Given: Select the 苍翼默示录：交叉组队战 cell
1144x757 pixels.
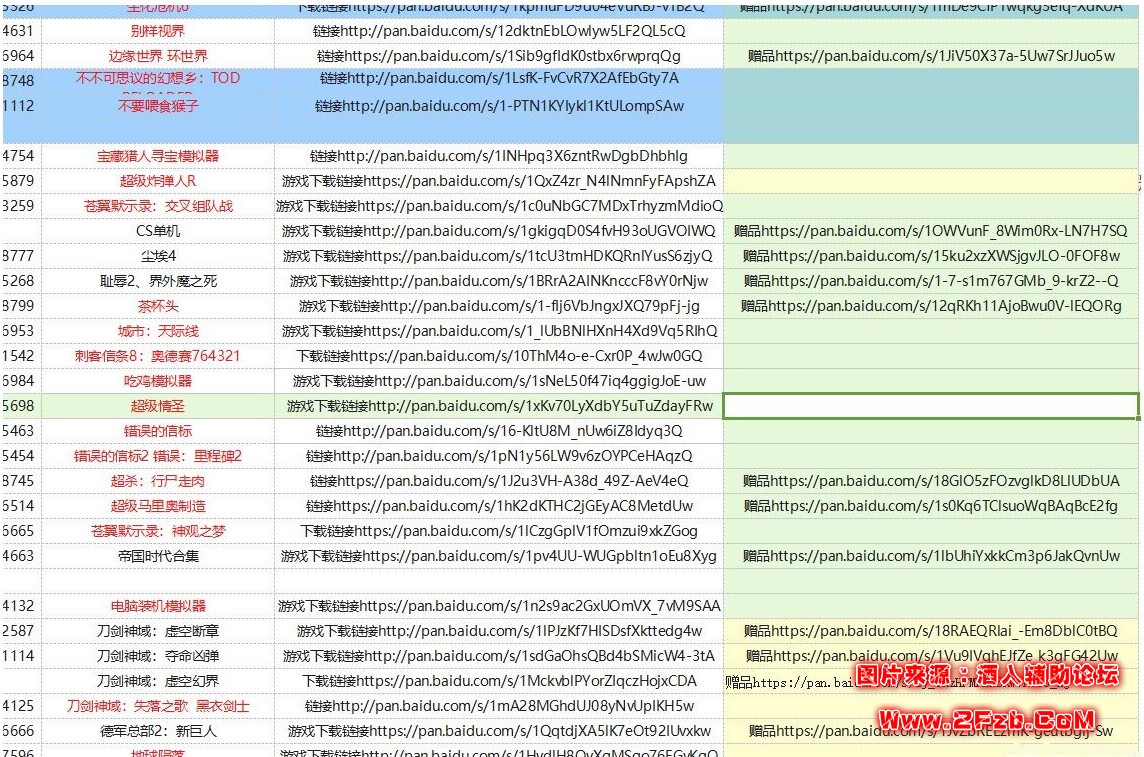Looking at the screenshot, I should pos(158,206).
